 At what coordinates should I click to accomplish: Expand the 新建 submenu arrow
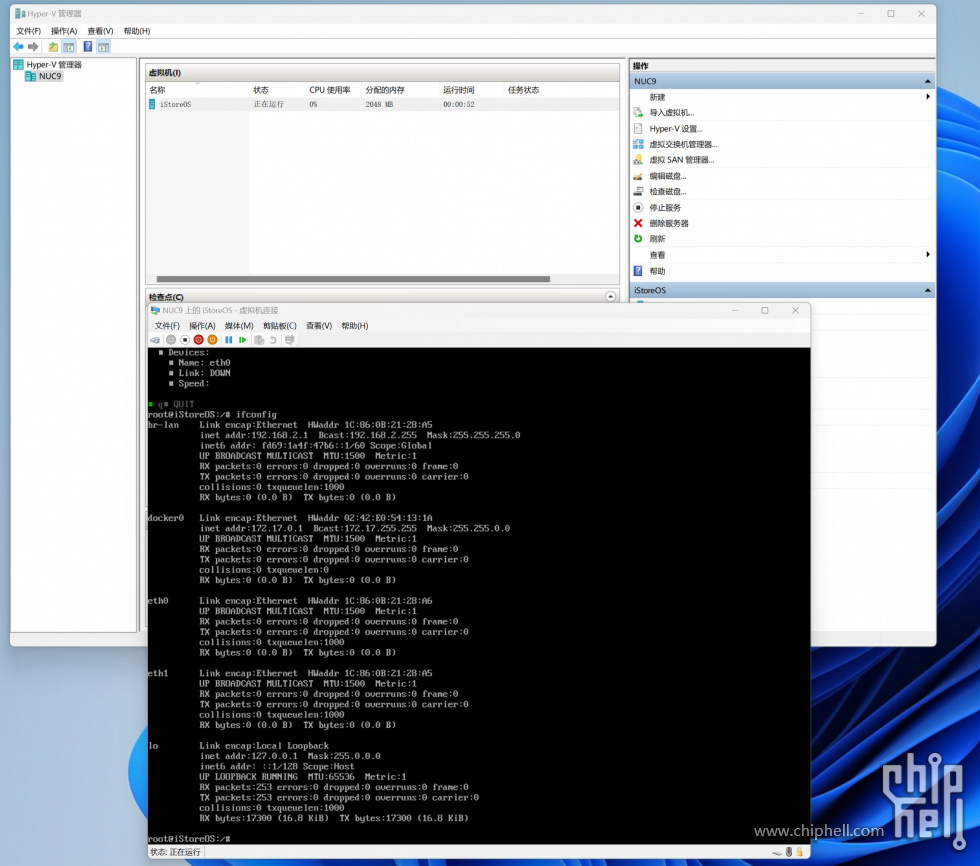(928, 97)
